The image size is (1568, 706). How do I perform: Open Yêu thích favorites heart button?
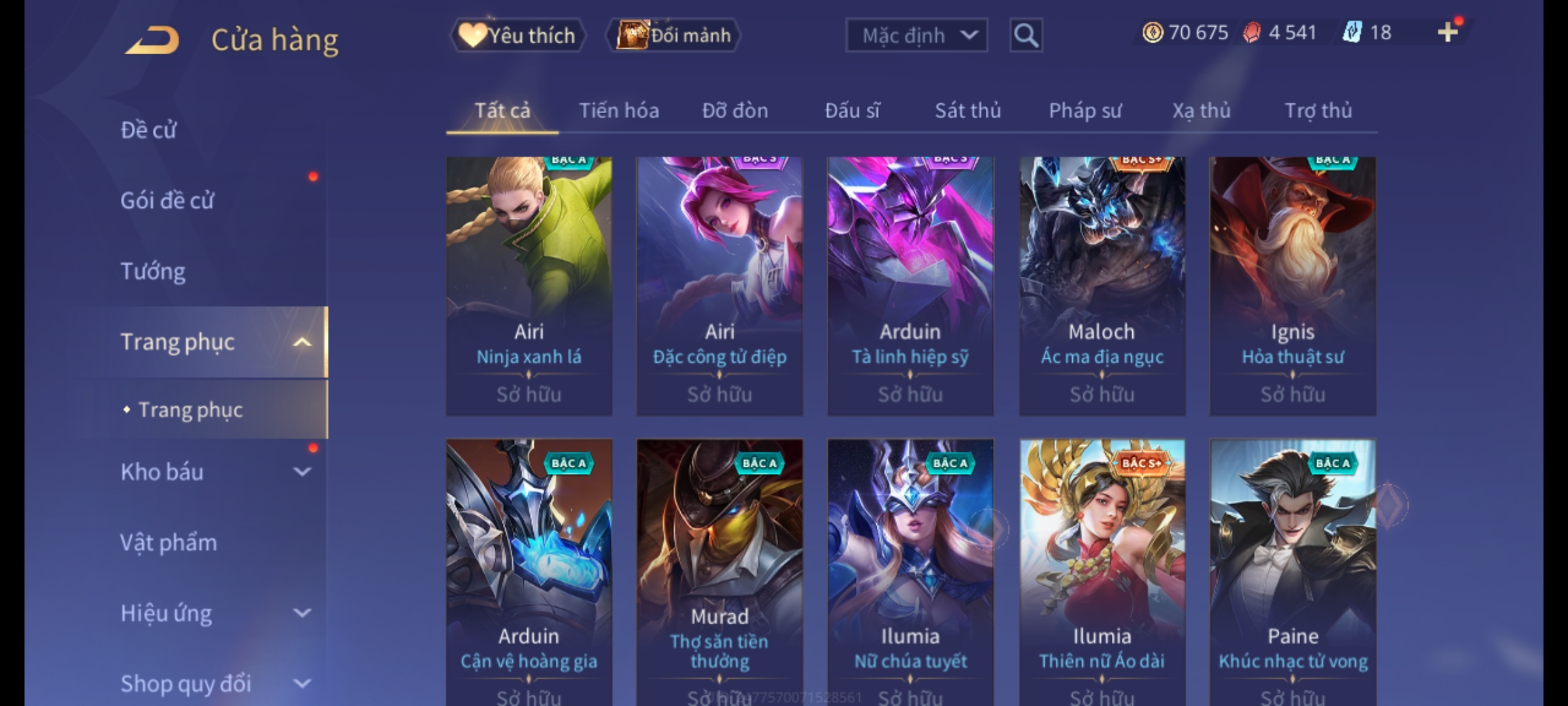517,35
